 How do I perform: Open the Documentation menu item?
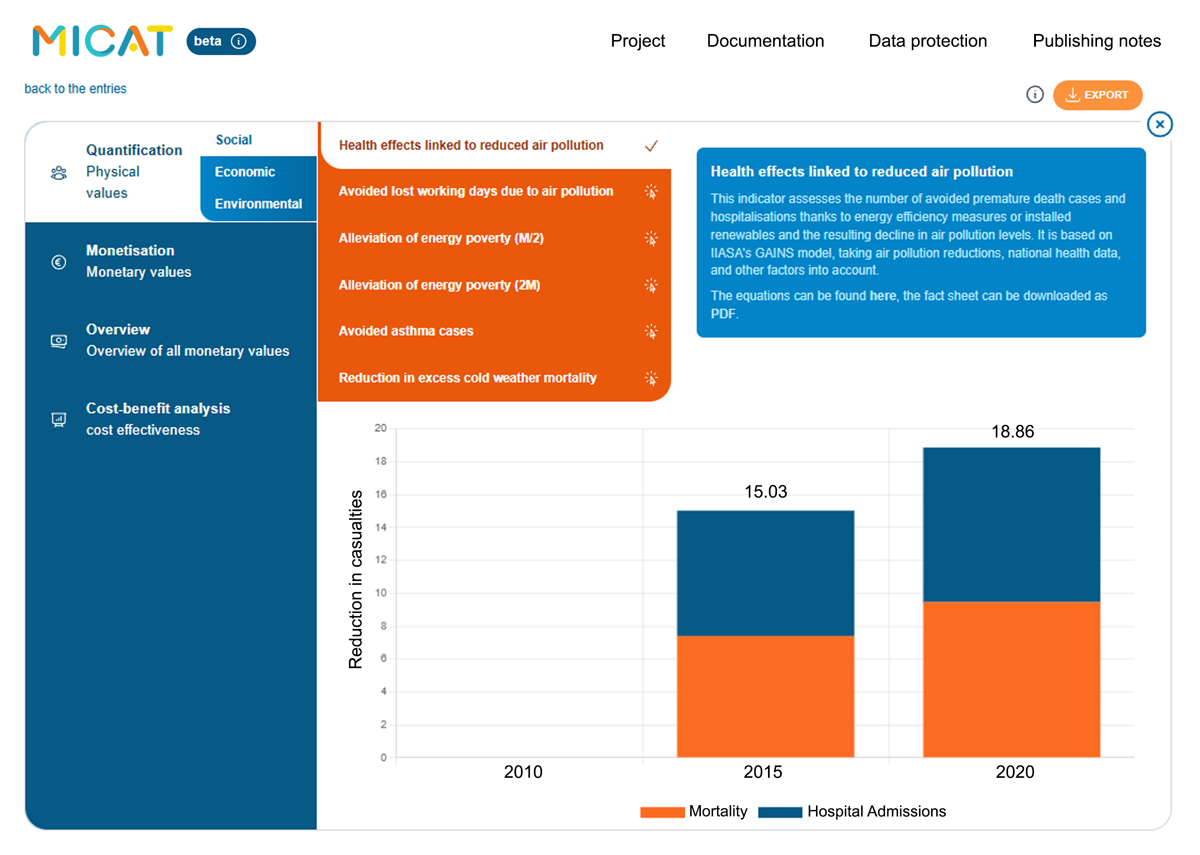pyautogui.click(x=766, y=41)
